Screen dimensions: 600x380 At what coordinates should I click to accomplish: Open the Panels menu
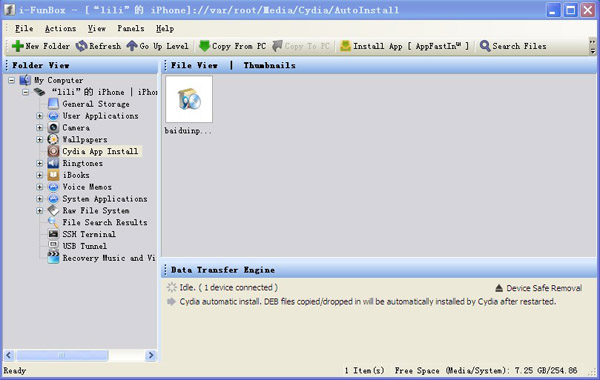pyautogui.click(x=130, y=28)
